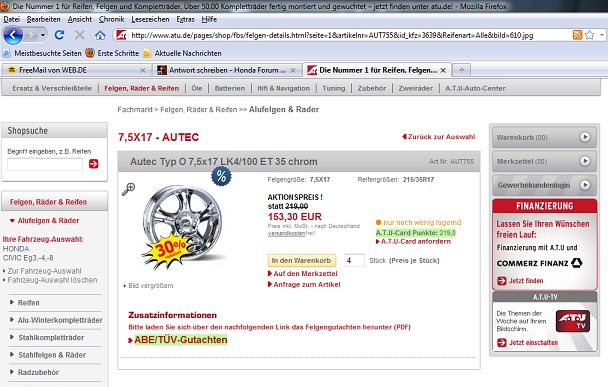Open Hifi & Navigation category
The image size is (608, 387).
[283, 88]
